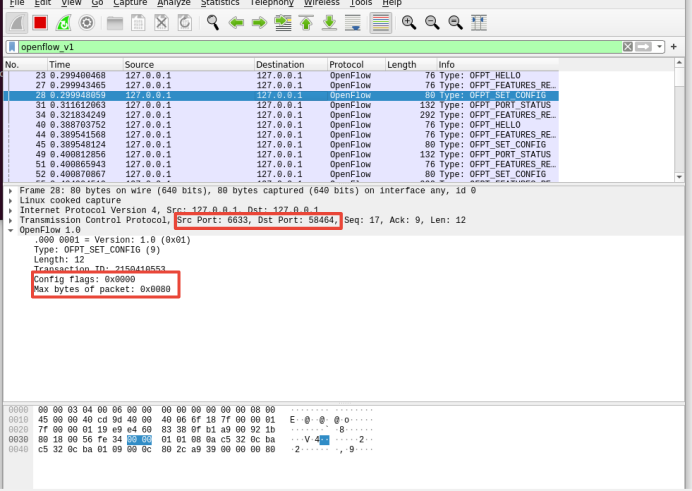Toggle auto-scroll during live capture
The height and width of the screenshot is (491, 692).
coord(353,22)
